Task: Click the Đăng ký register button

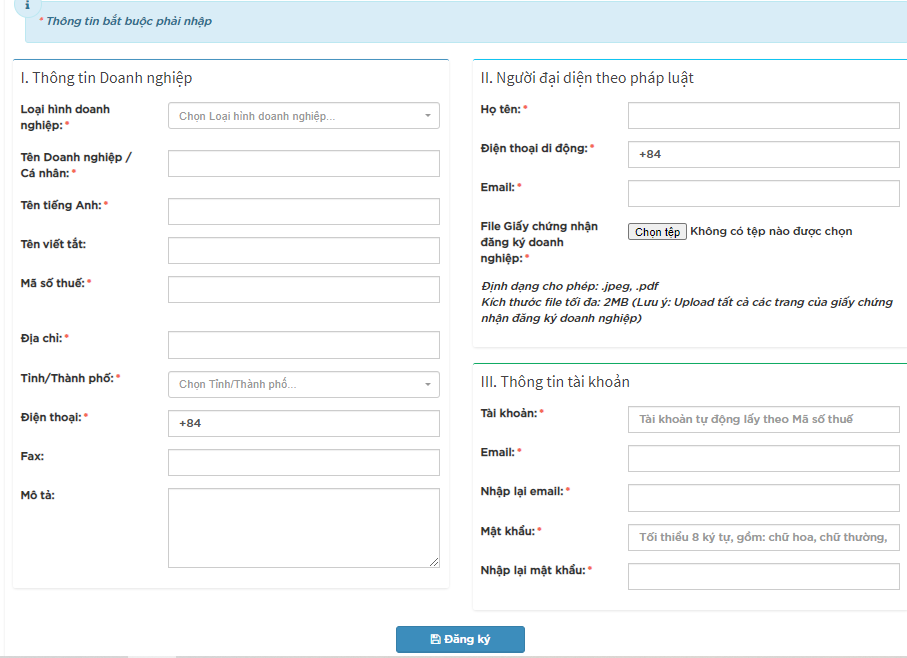Action: click(x=460, y=639)
